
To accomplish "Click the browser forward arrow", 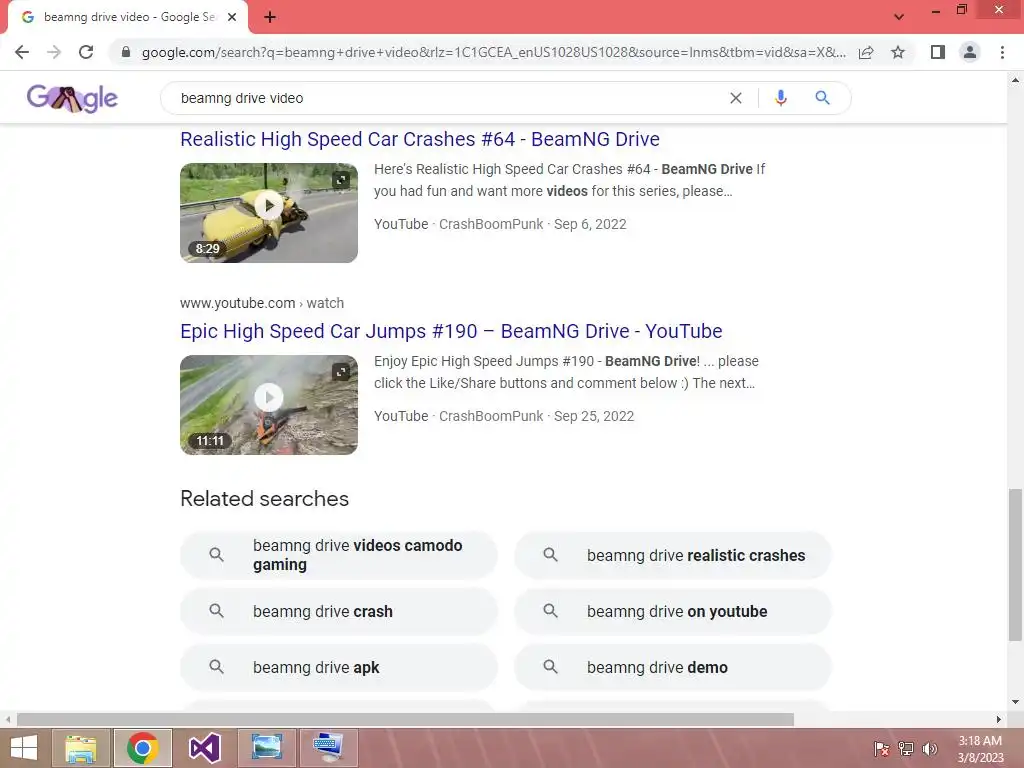I will pos(54,52).
